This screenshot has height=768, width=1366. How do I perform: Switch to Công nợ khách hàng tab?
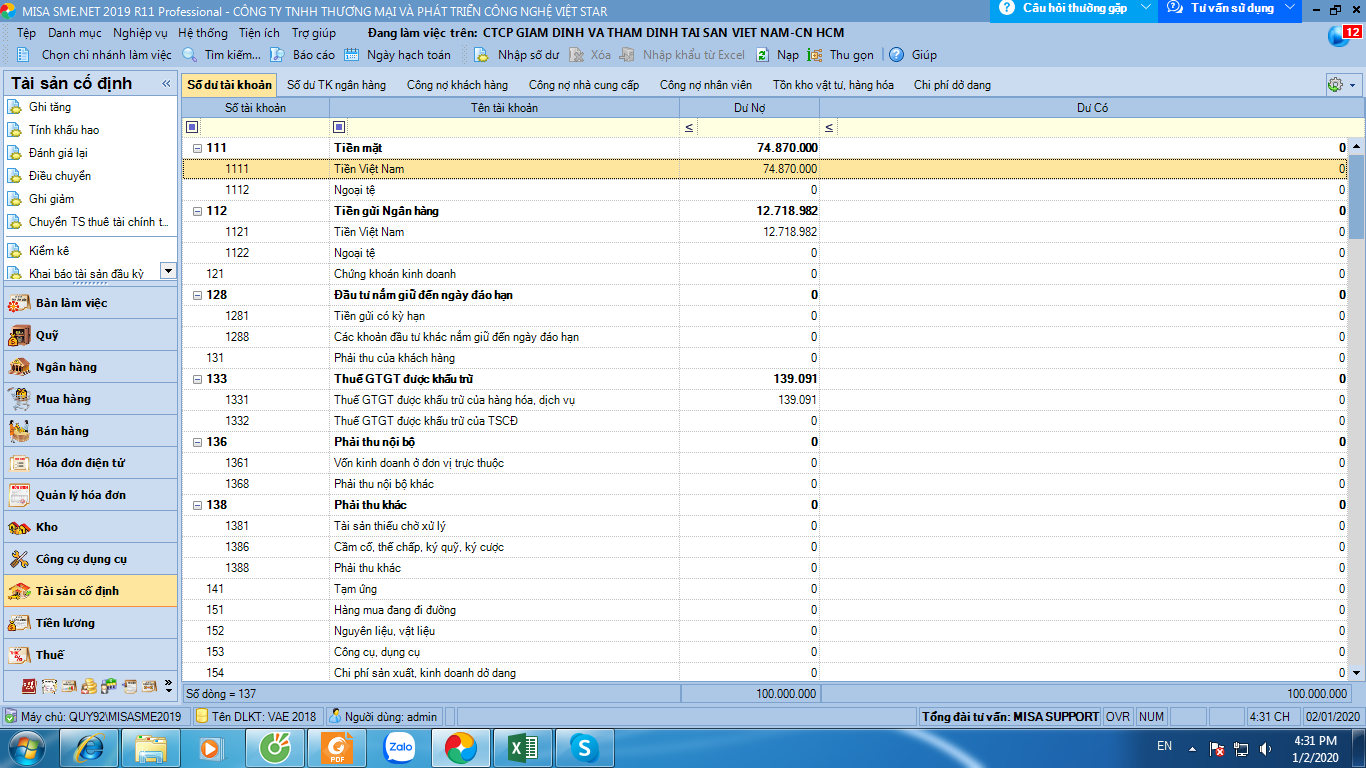point(457,85)
